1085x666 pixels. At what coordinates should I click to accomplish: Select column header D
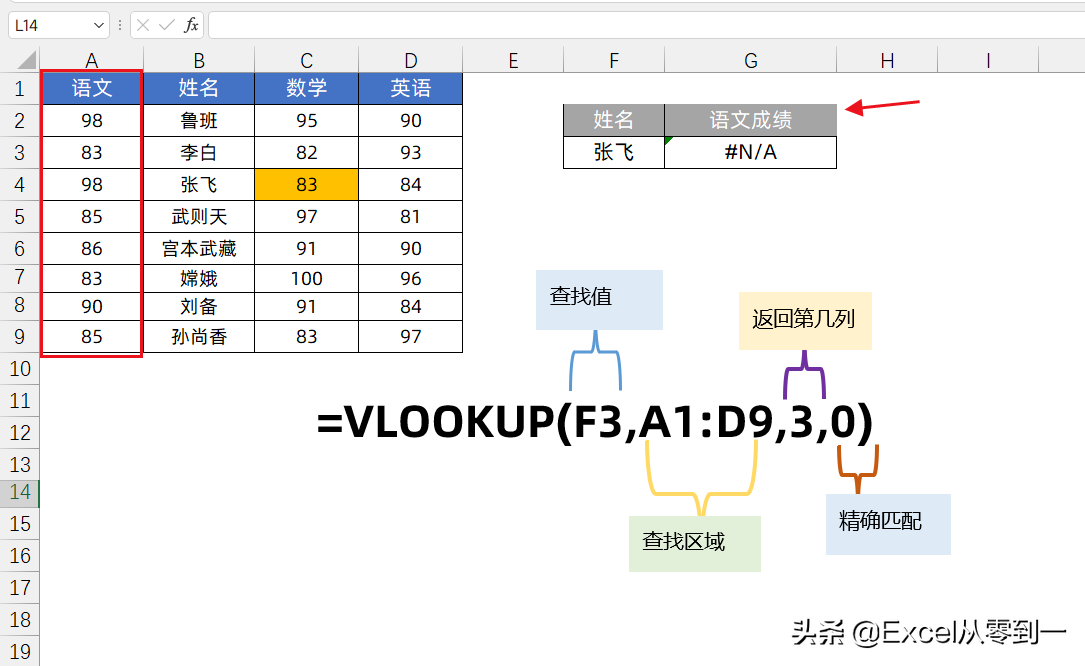410,60
